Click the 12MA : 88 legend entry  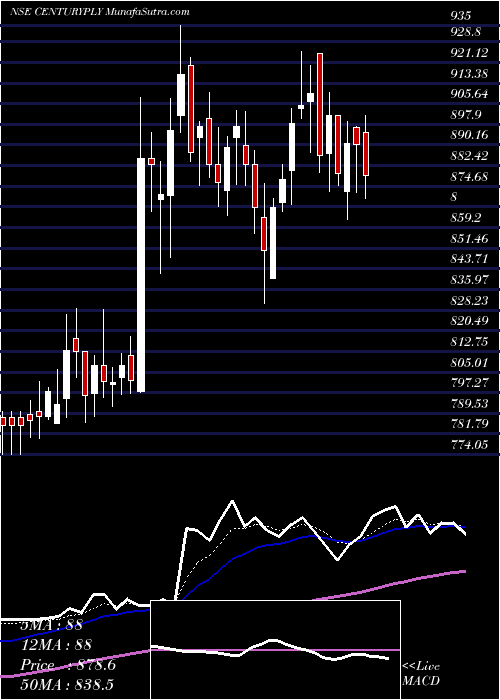tap(56, 645)
